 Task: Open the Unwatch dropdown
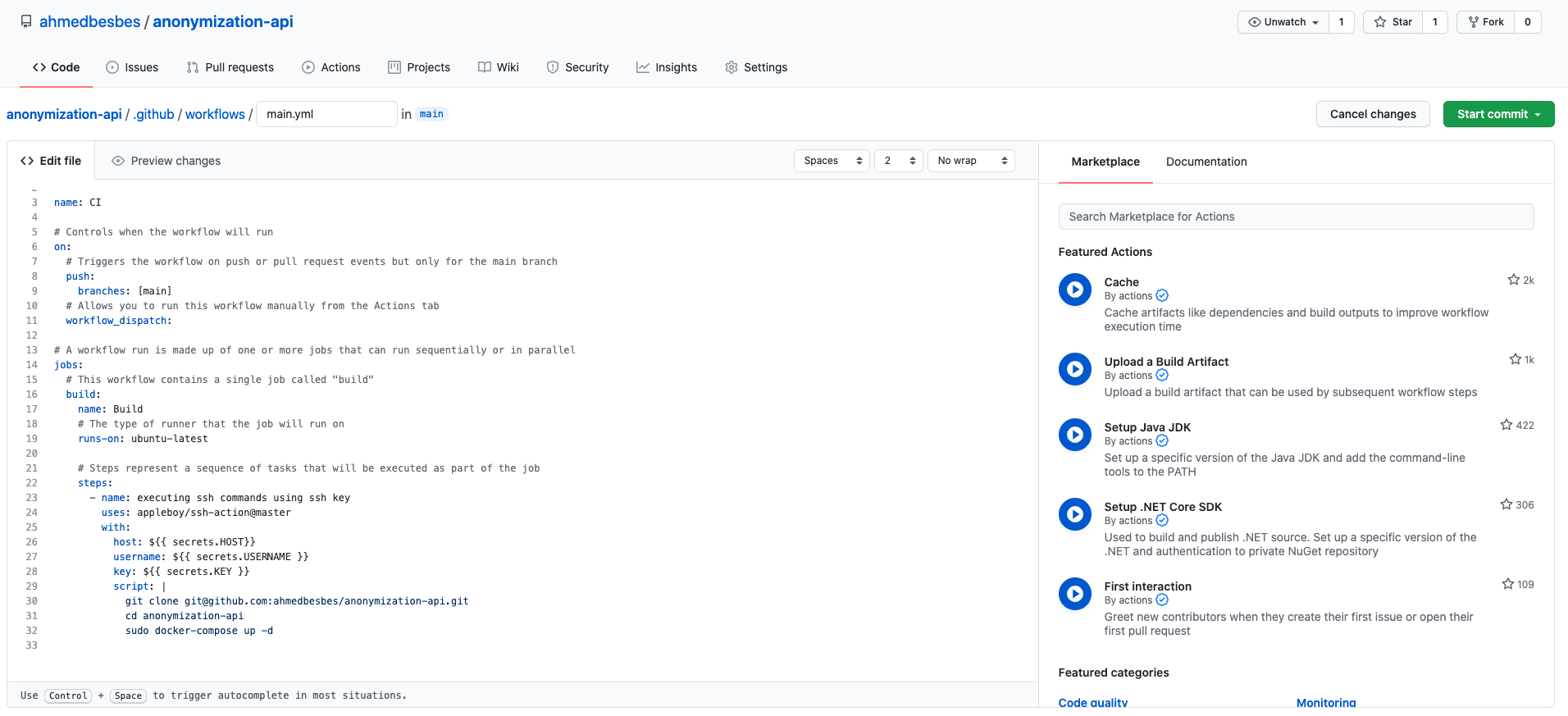[1283, 22]
